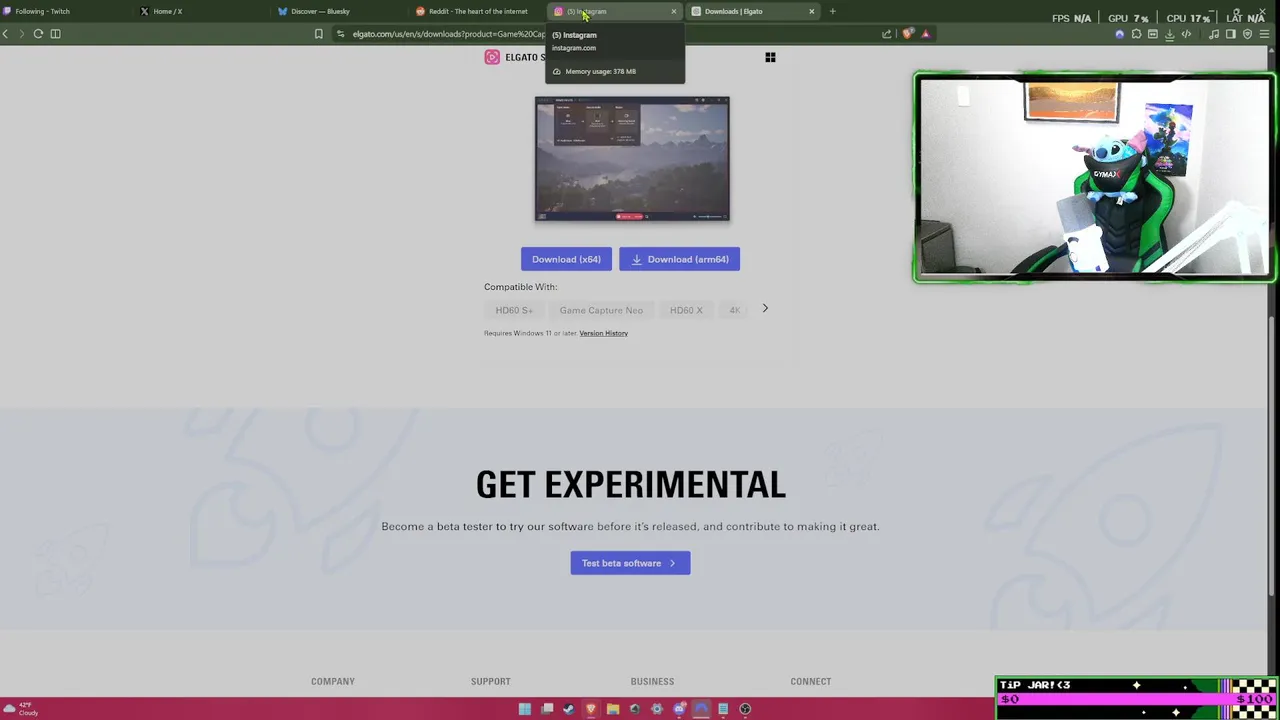Click the Download (arm64) button

pyautogui.click(x=679, y=259)
